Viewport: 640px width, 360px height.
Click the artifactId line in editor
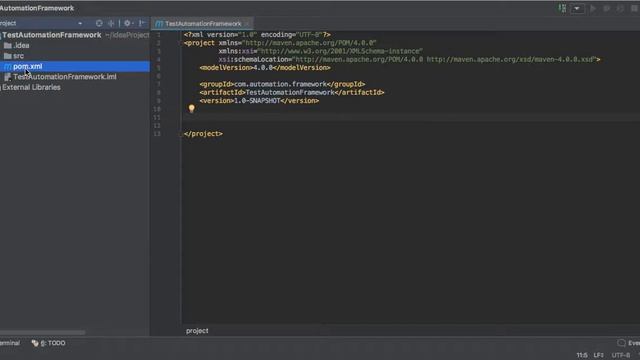click(x=292, y=93)
